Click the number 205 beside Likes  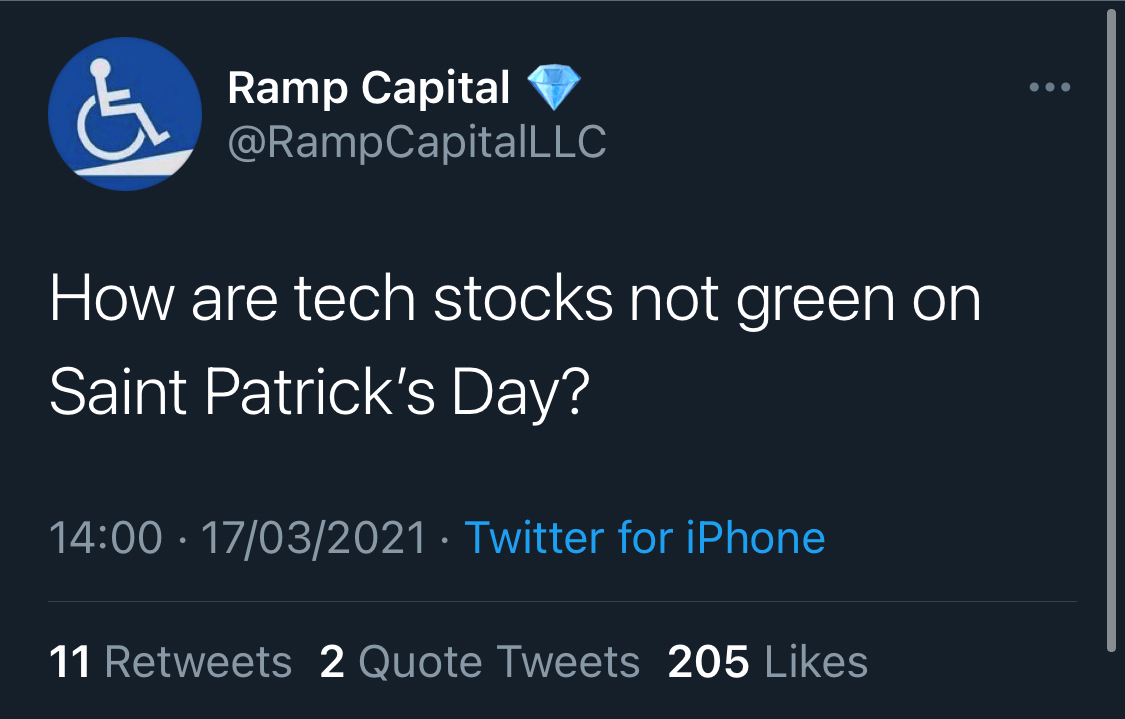pyautogui.click(x=708, y=661)
